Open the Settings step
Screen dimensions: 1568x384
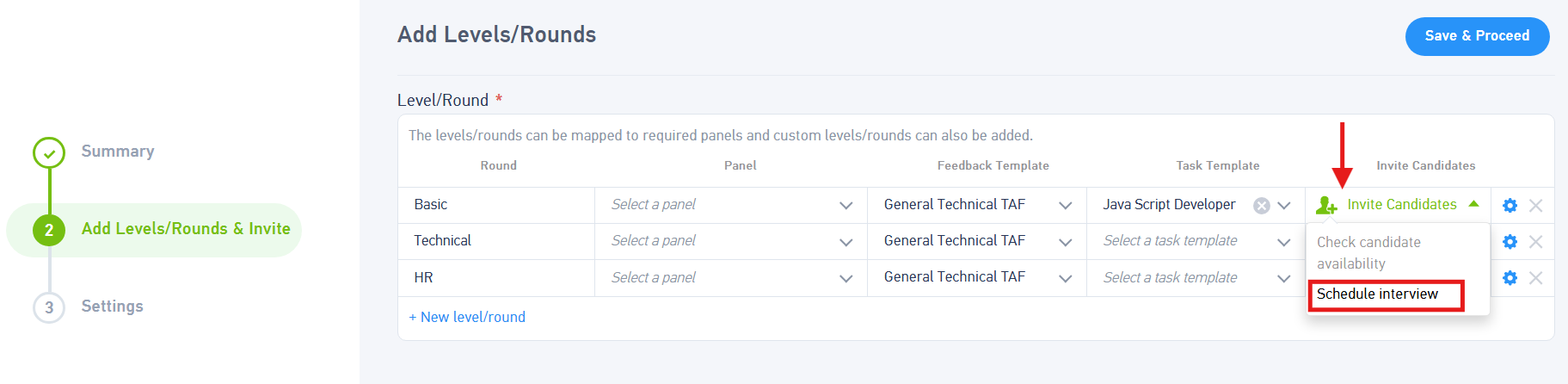tap(112, 307)
